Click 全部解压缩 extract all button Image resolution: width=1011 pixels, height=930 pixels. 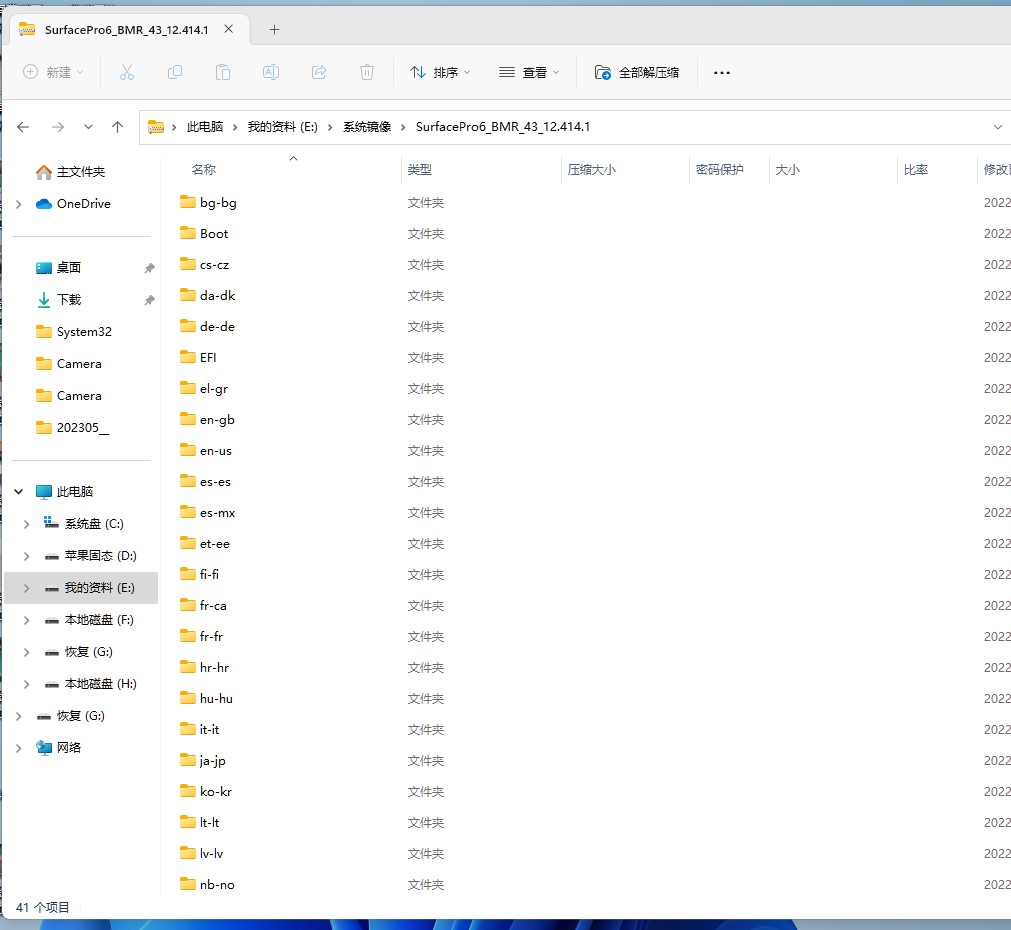point(636,72)
